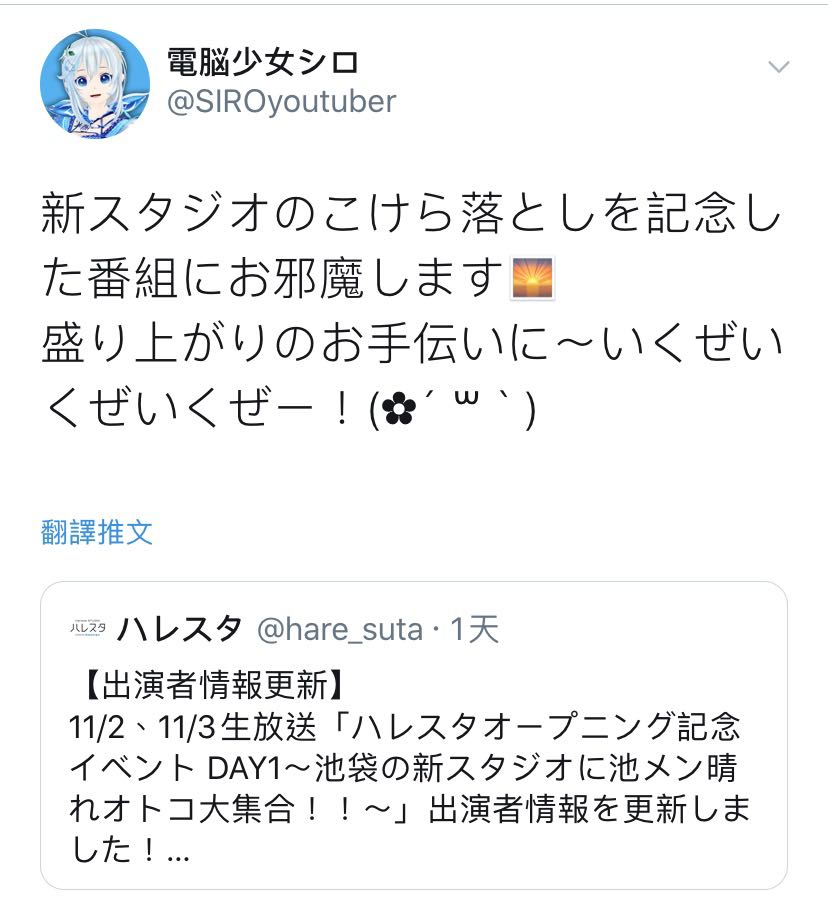Open the @hare_suta handle
The width and height of the screenshot is (828, 915).
(340, 630)
